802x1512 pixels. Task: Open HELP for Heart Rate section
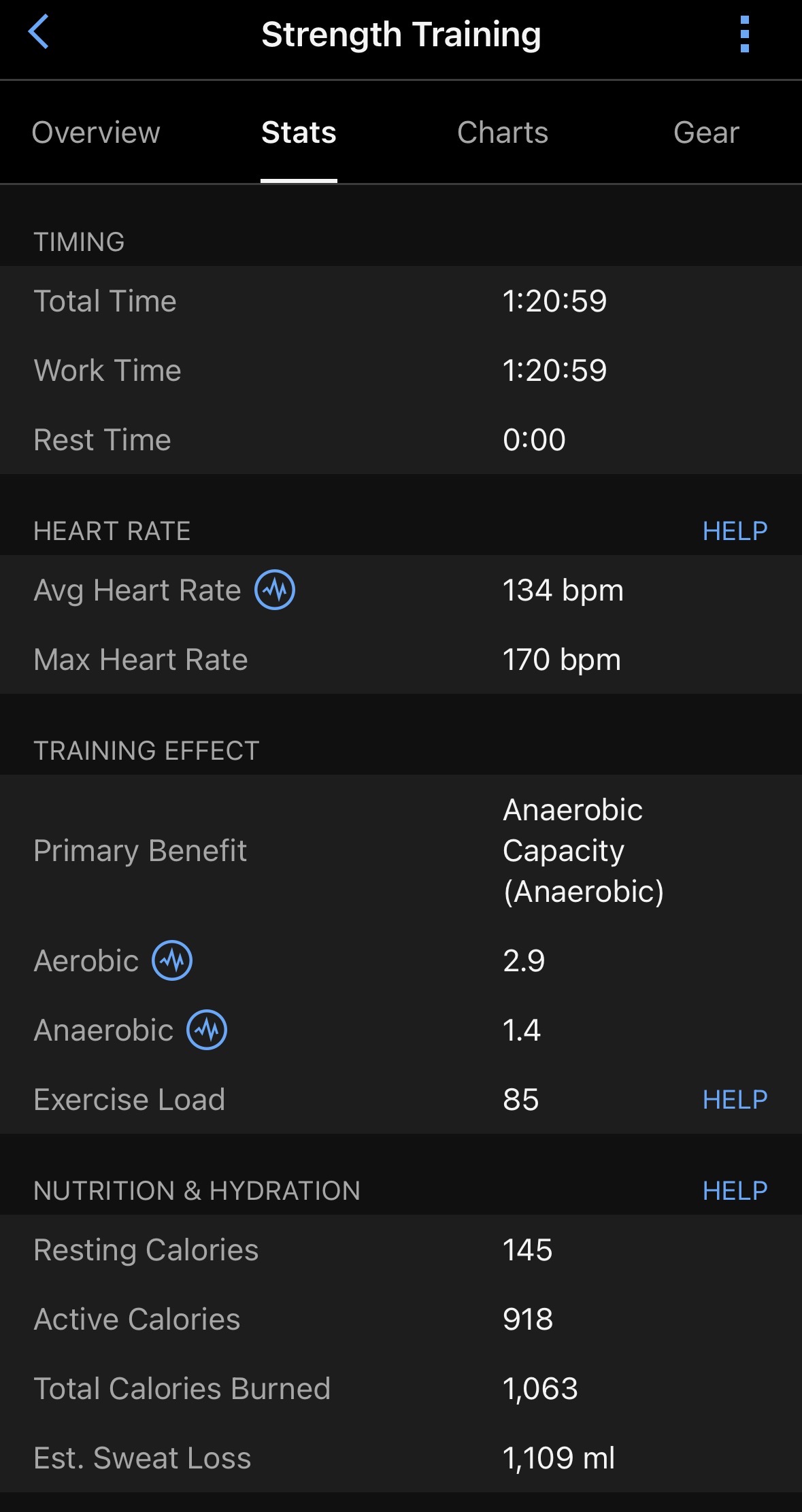pos(735,531)
